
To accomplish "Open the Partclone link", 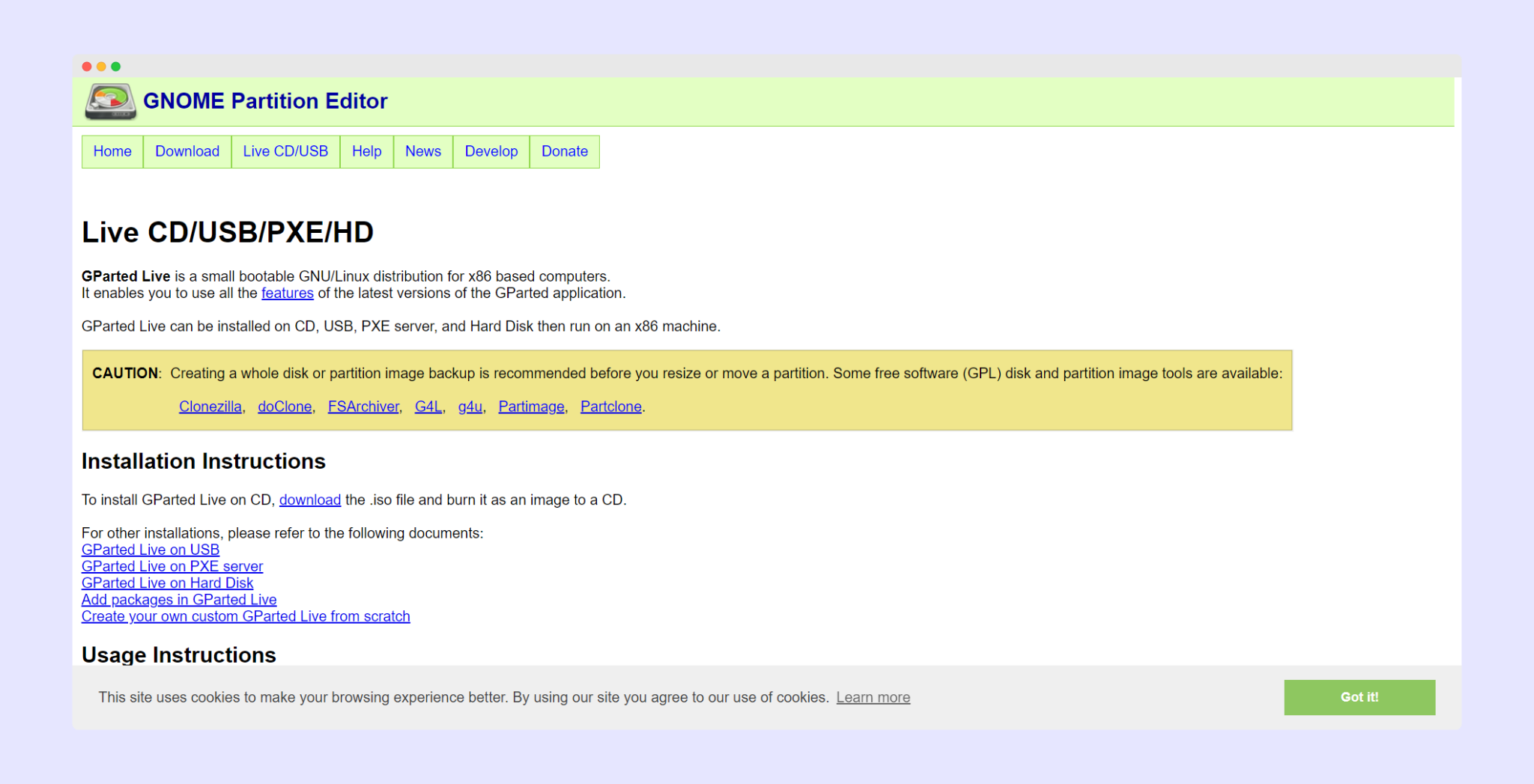I will click(x=610, y=407).
